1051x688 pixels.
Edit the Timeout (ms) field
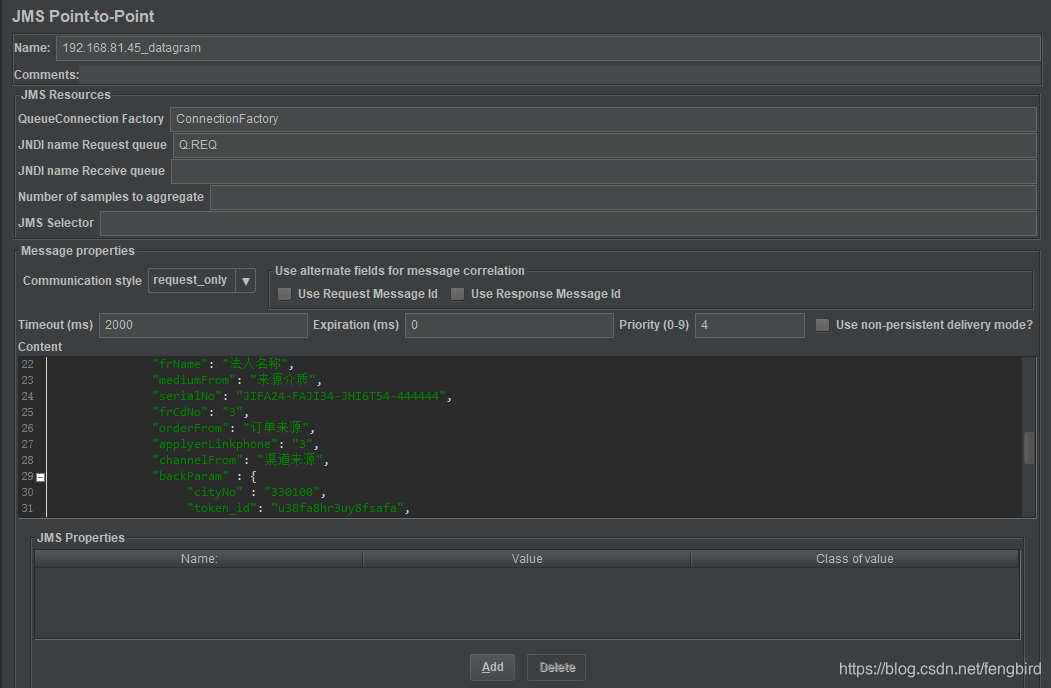tap(203, 325)
